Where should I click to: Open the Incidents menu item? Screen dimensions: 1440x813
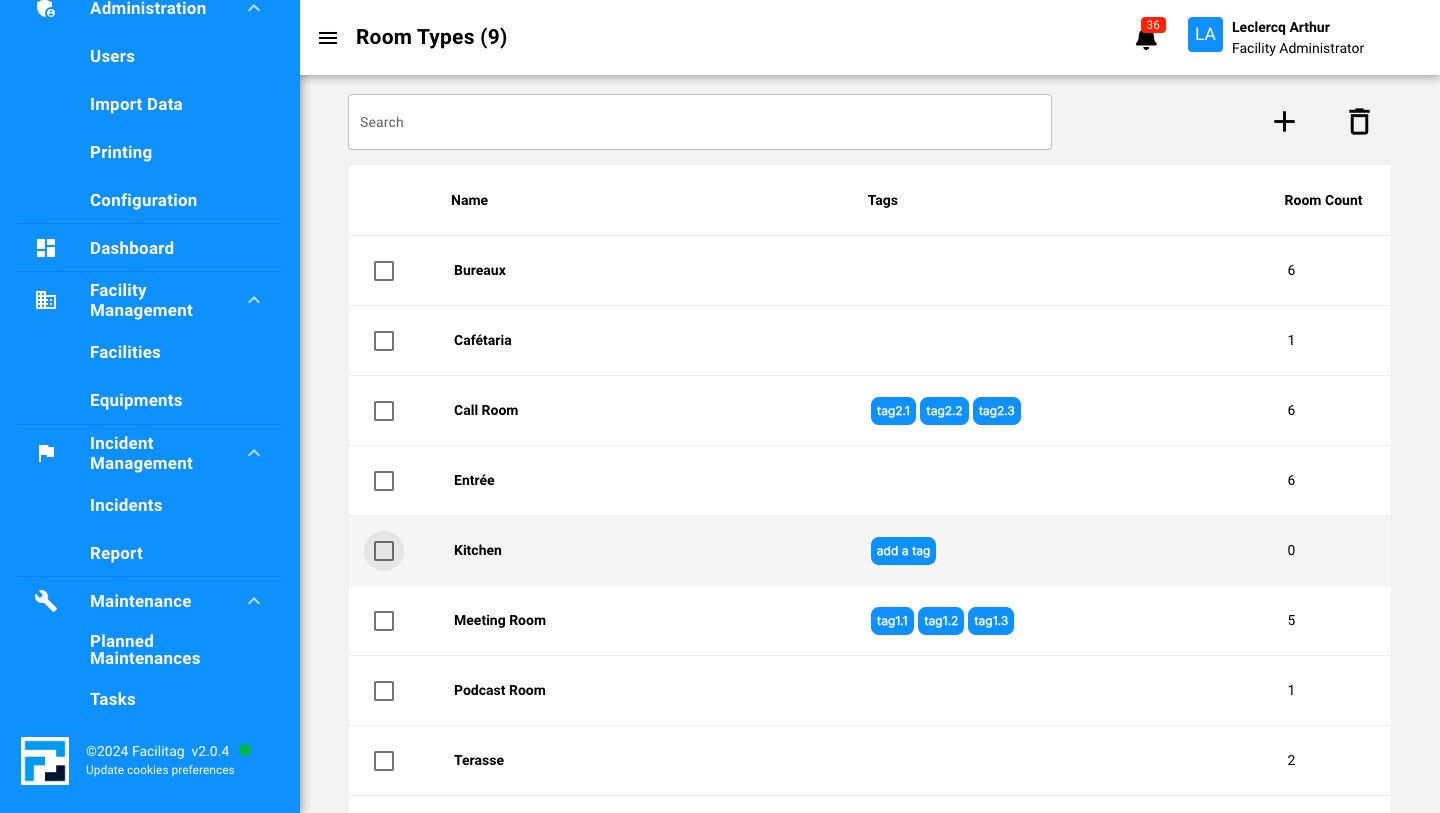tap(126, 505)
